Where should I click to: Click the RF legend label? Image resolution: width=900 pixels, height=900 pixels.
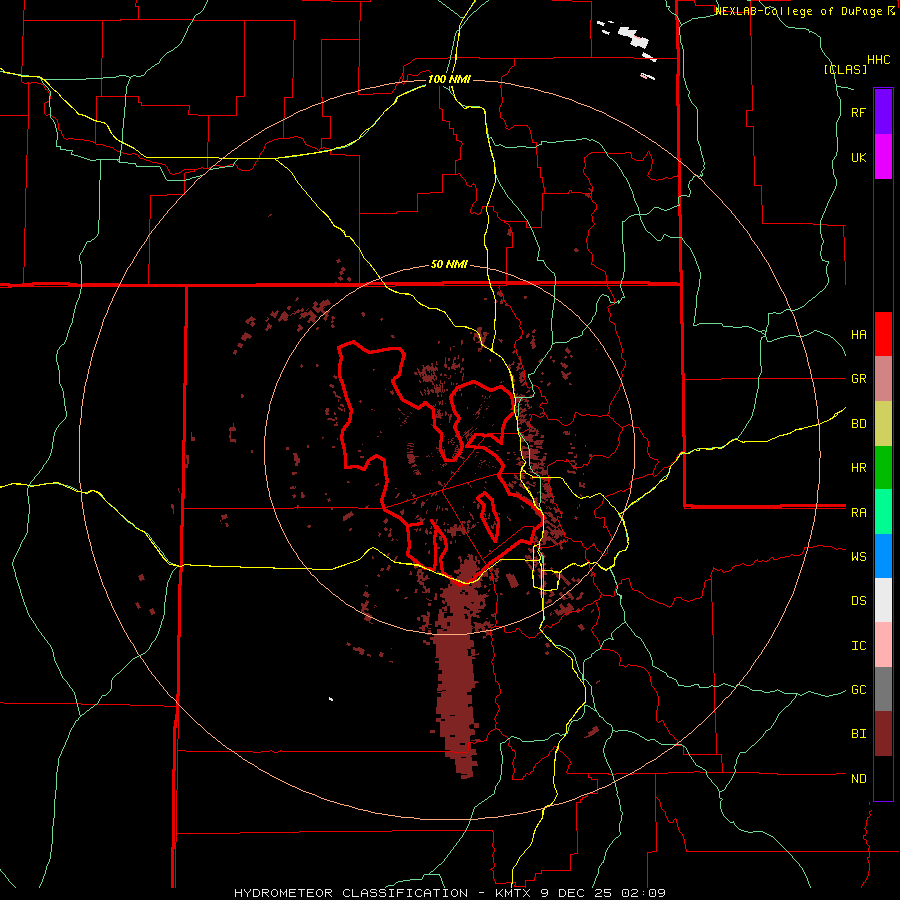click(x=858, y=112)
